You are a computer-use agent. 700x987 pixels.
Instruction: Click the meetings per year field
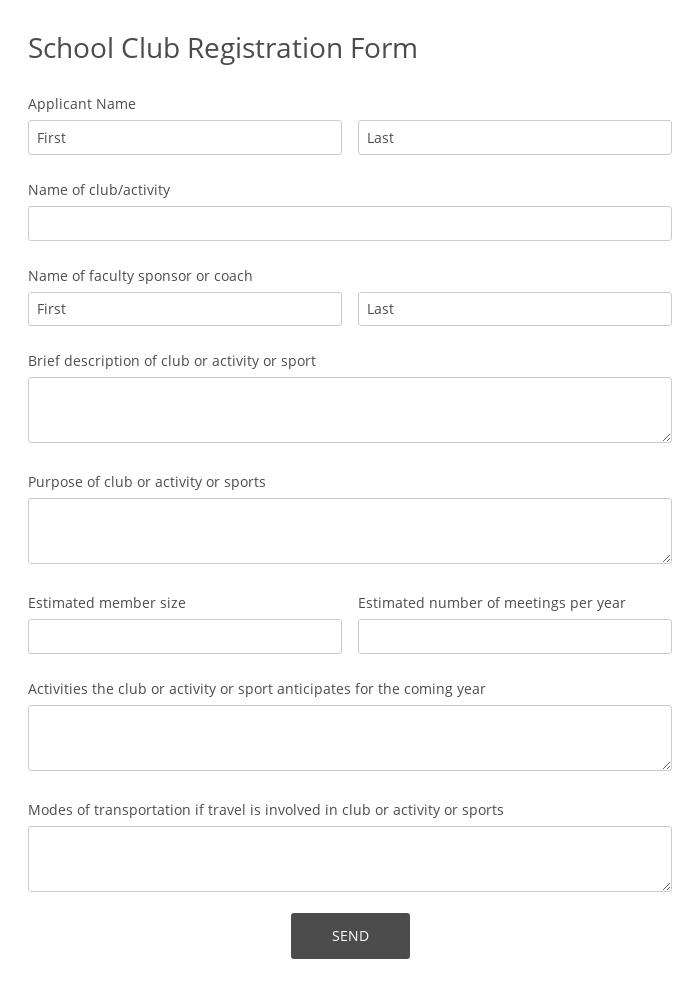click(515, 636)
